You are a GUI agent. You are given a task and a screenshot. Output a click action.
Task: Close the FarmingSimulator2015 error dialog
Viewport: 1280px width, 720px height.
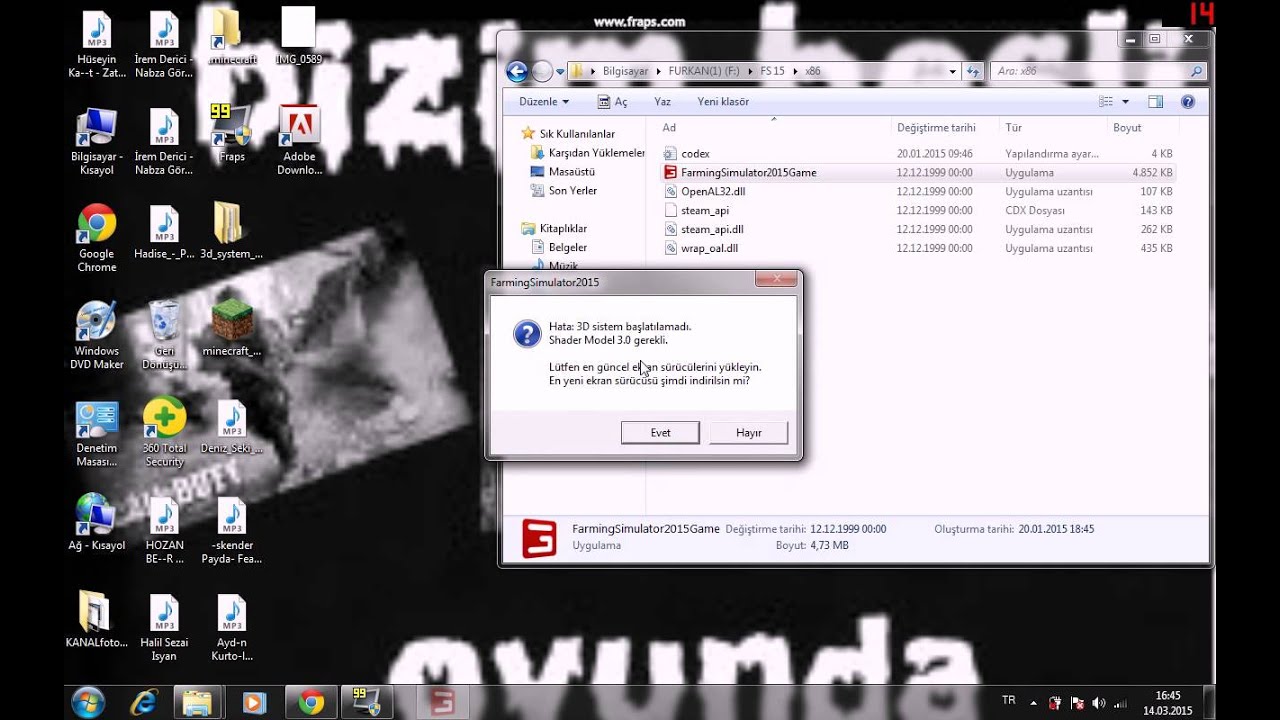point(775,280)
